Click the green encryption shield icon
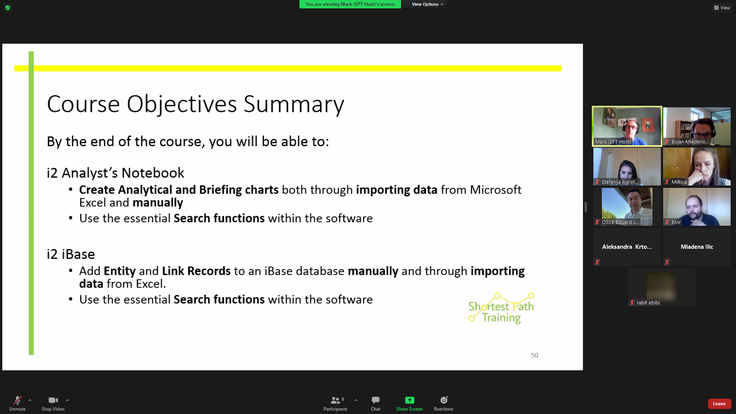Viewport: 736px width, 414px height. coord(7,7)
